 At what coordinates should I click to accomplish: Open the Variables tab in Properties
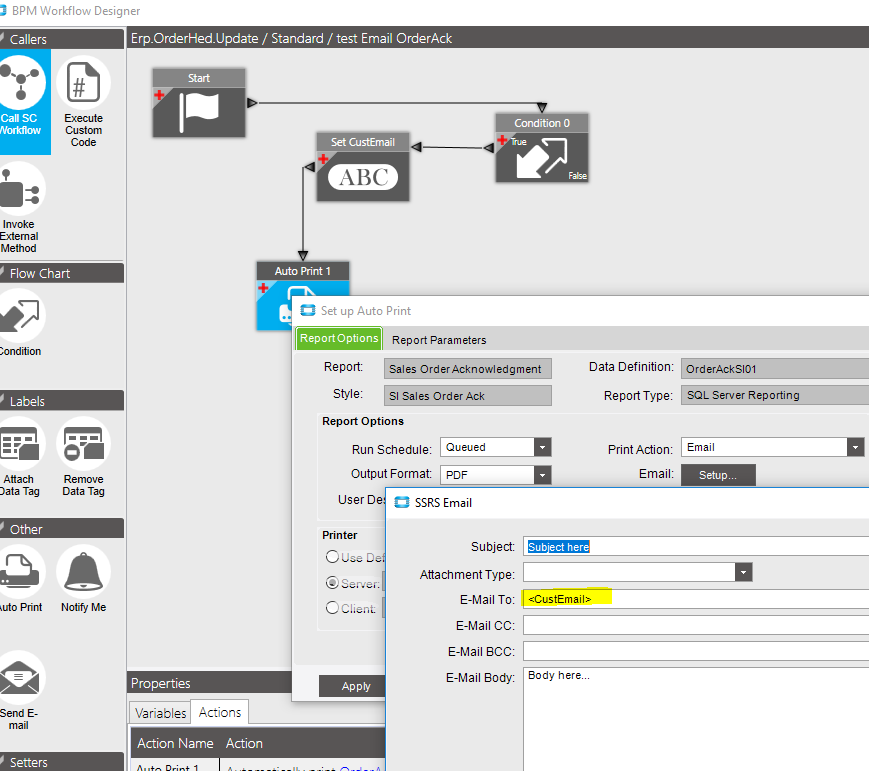(160, 713)
